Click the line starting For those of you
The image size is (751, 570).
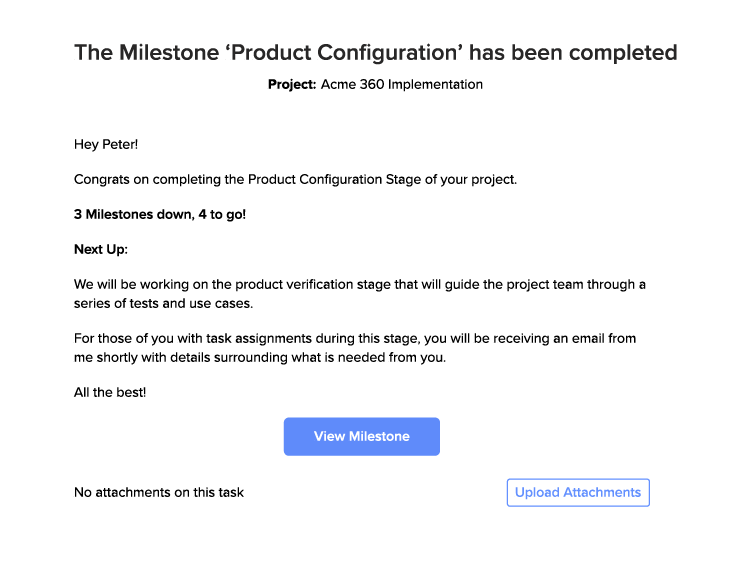coord(355,339)
